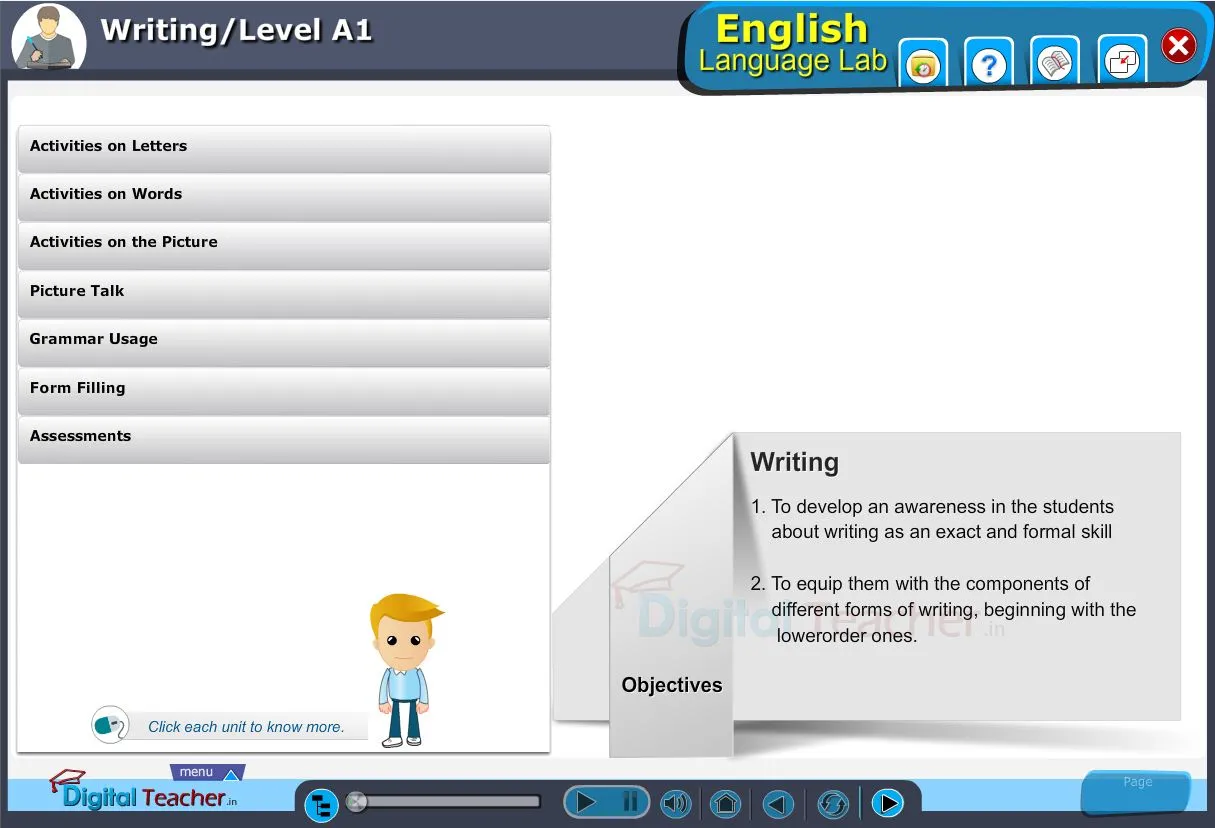Select the Grammar Usage unit
Viewport: 1215px width, 828px height.
click(x=284, y=341)
